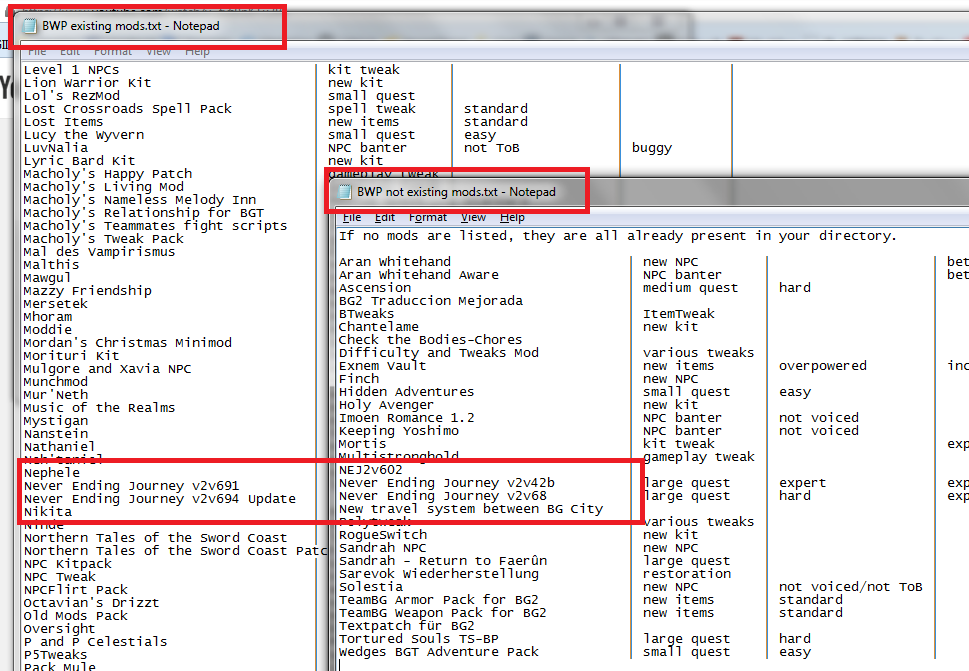Click the 'NEJ2v602' line
Image resolution: width=969 pixels, height=671 pixels.
click(x=370, y=470)
